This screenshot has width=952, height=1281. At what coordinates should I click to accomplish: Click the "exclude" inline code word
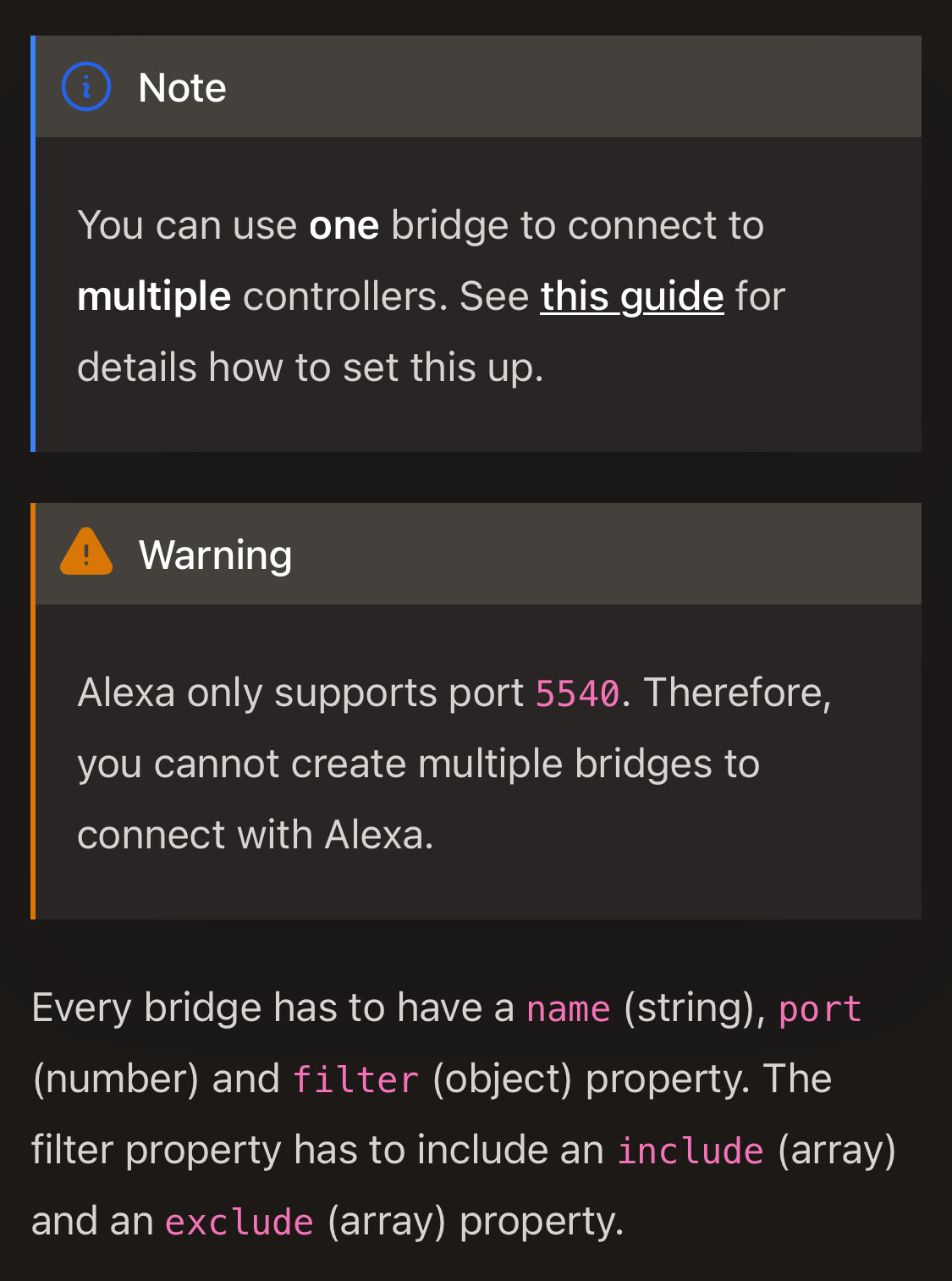239,1223
